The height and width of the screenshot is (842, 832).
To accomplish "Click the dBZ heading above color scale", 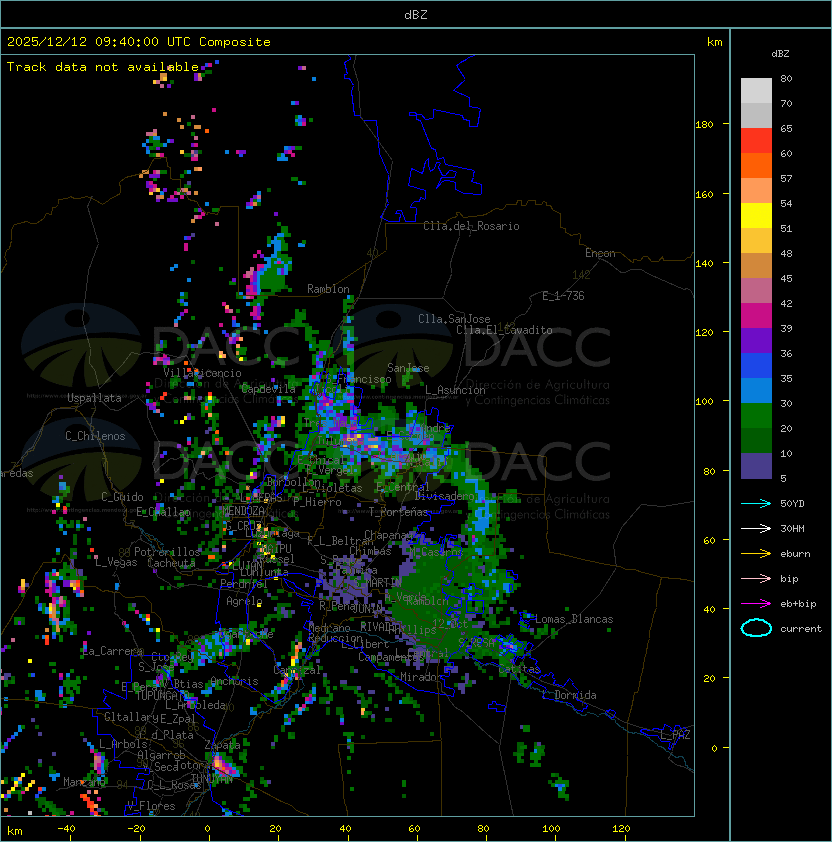I will click(x=780, y=54).
